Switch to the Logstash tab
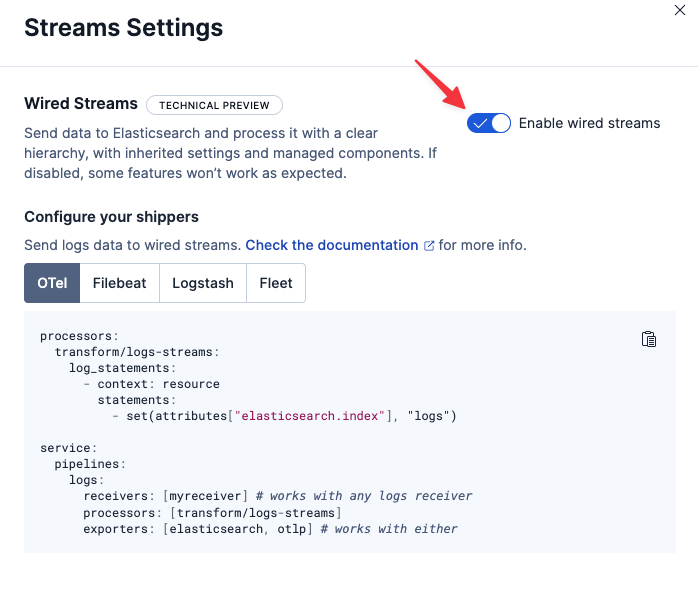The image size is (698, 598). coord(203,283)
